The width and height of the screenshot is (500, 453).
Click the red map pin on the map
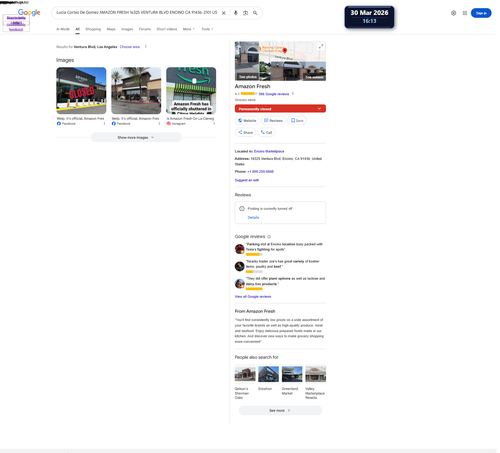click(x=285, y=51)
